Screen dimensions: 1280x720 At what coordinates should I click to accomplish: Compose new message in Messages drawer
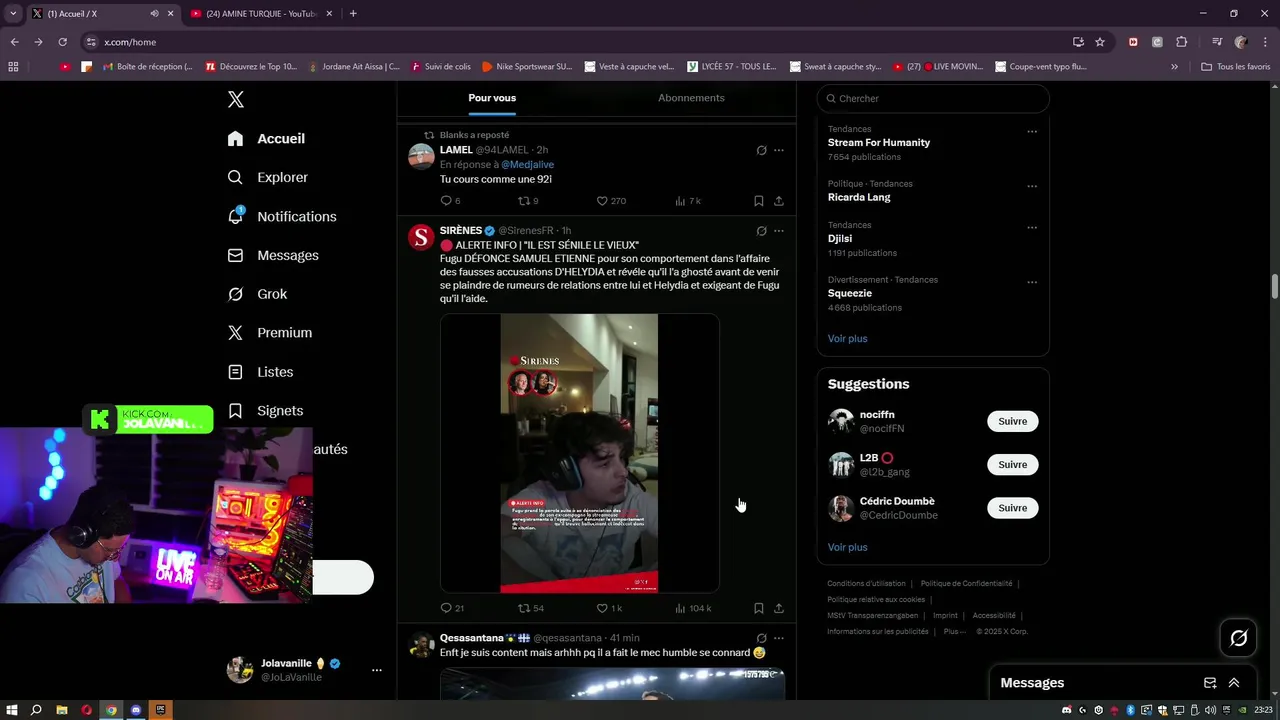coord(1210,683)
